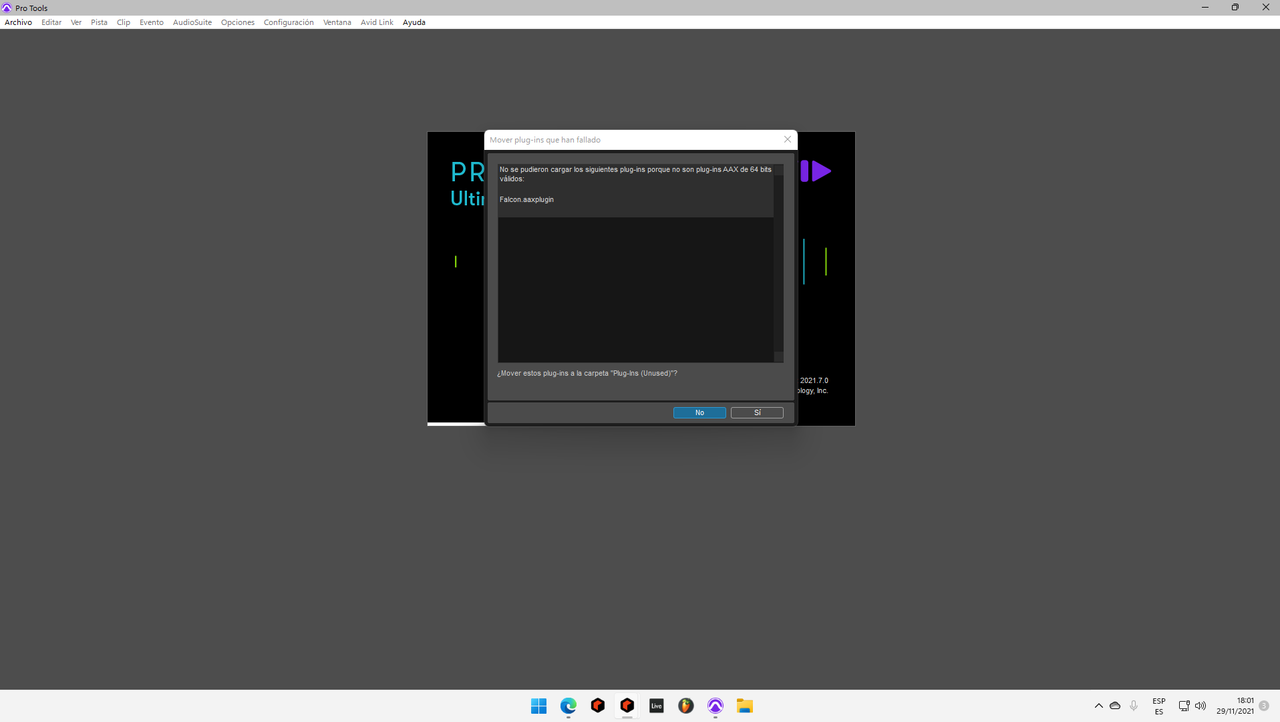
Task: Select the Falcon.aaxplugin entry in the list
Action: 527,199
